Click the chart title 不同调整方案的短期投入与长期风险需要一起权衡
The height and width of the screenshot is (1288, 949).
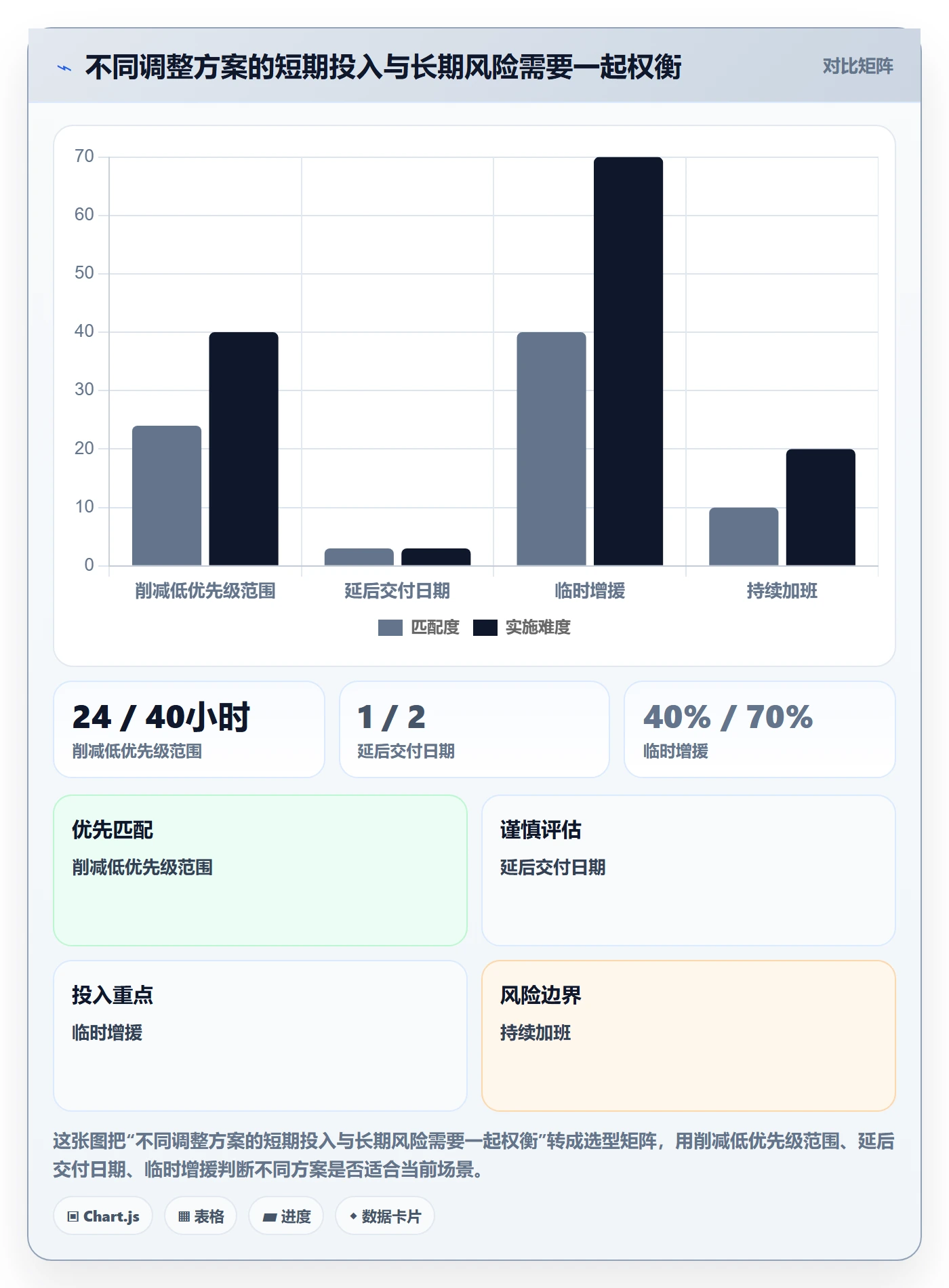(383, 67)
